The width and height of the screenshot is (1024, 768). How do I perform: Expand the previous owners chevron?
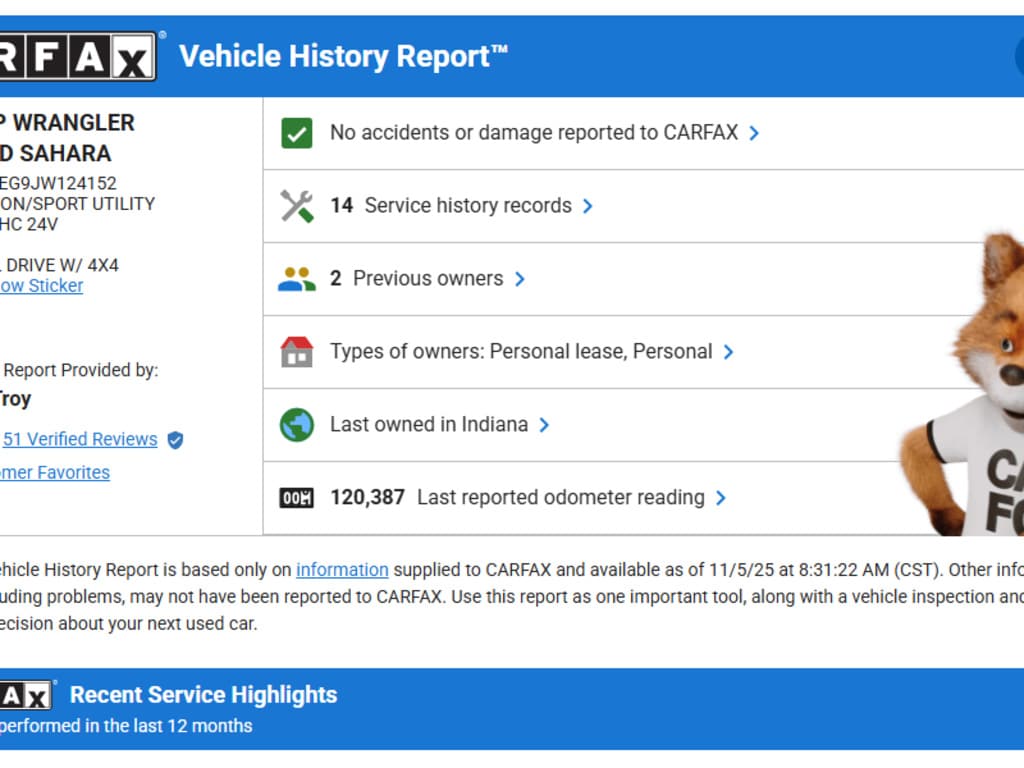coord(520,279)
